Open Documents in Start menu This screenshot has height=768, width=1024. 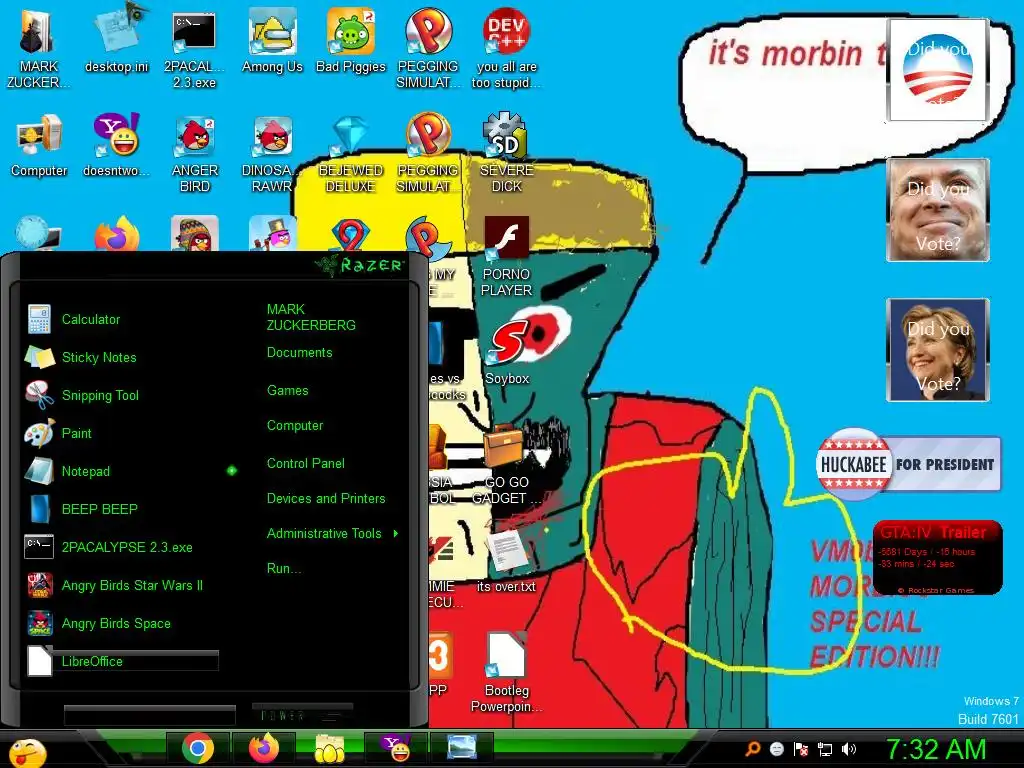pos(299,353)
